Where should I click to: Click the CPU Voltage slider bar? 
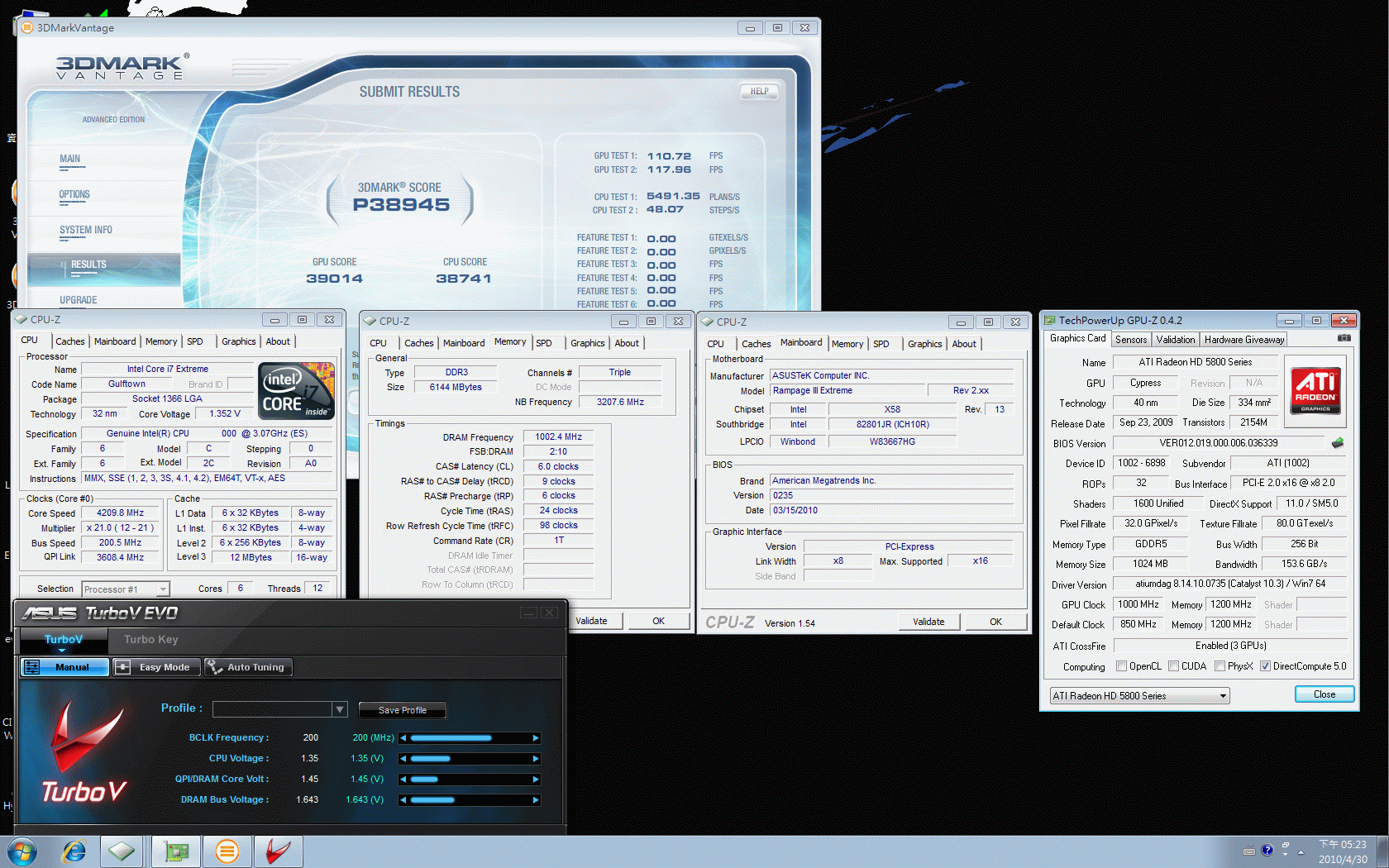click(470, 758)
